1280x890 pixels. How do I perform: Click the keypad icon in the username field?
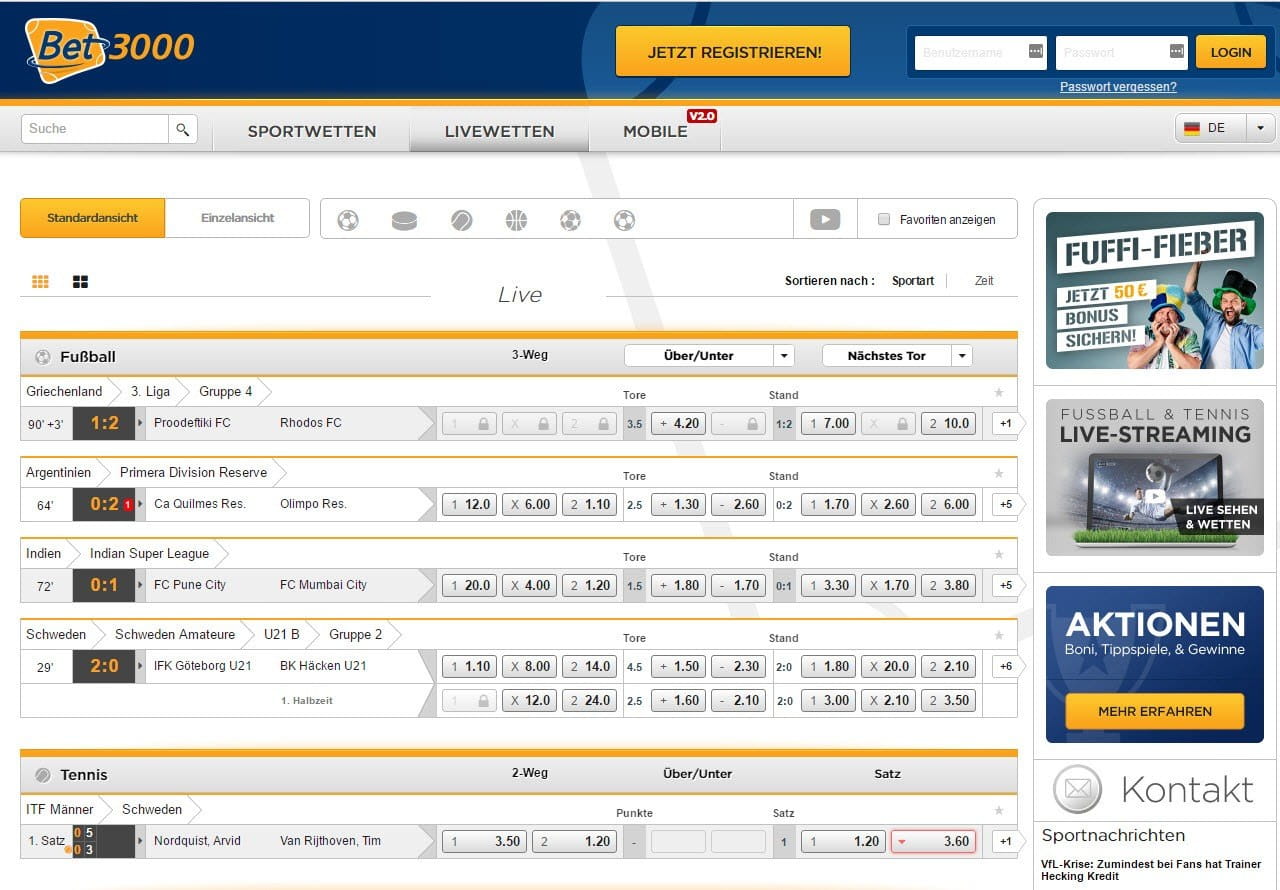coord(1036,52)
